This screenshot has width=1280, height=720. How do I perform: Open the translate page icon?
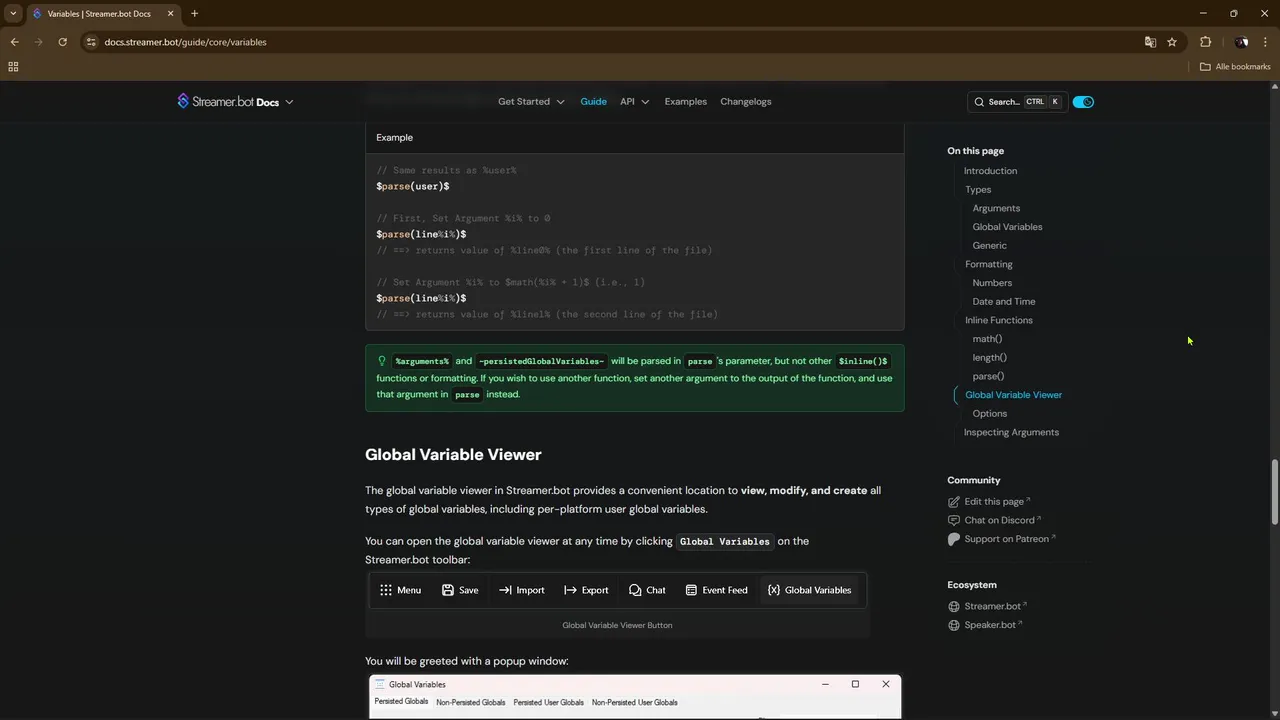tap(1150, 42)
